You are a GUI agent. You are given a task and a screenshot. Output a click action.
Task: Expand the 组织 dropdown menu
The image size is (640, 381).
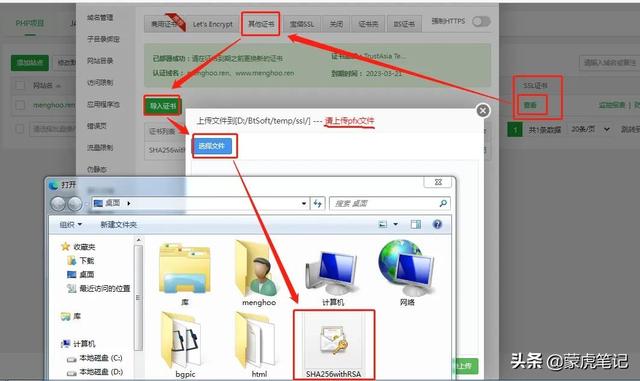coord(71,225)
